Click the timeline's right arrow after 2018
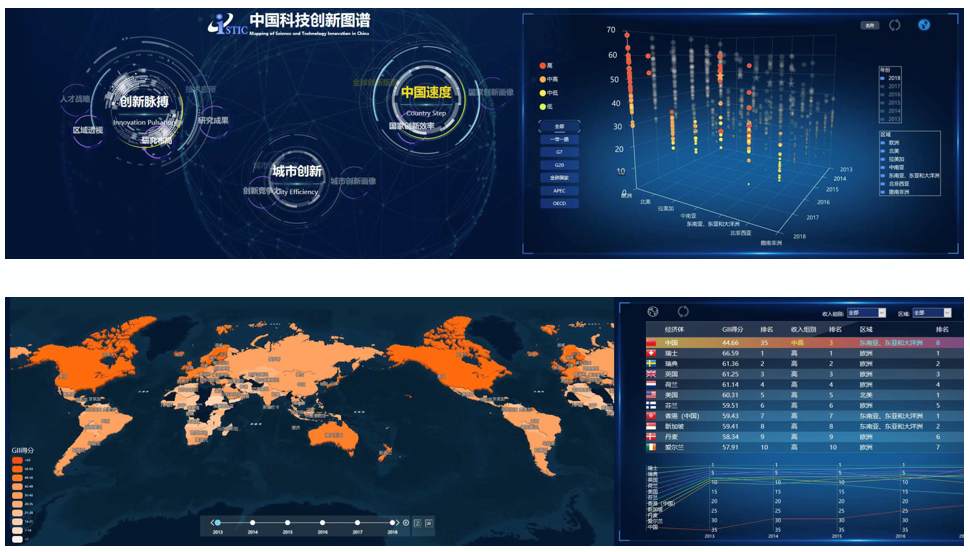This screenshot has height=552, width=970. (x=395, y=522)
